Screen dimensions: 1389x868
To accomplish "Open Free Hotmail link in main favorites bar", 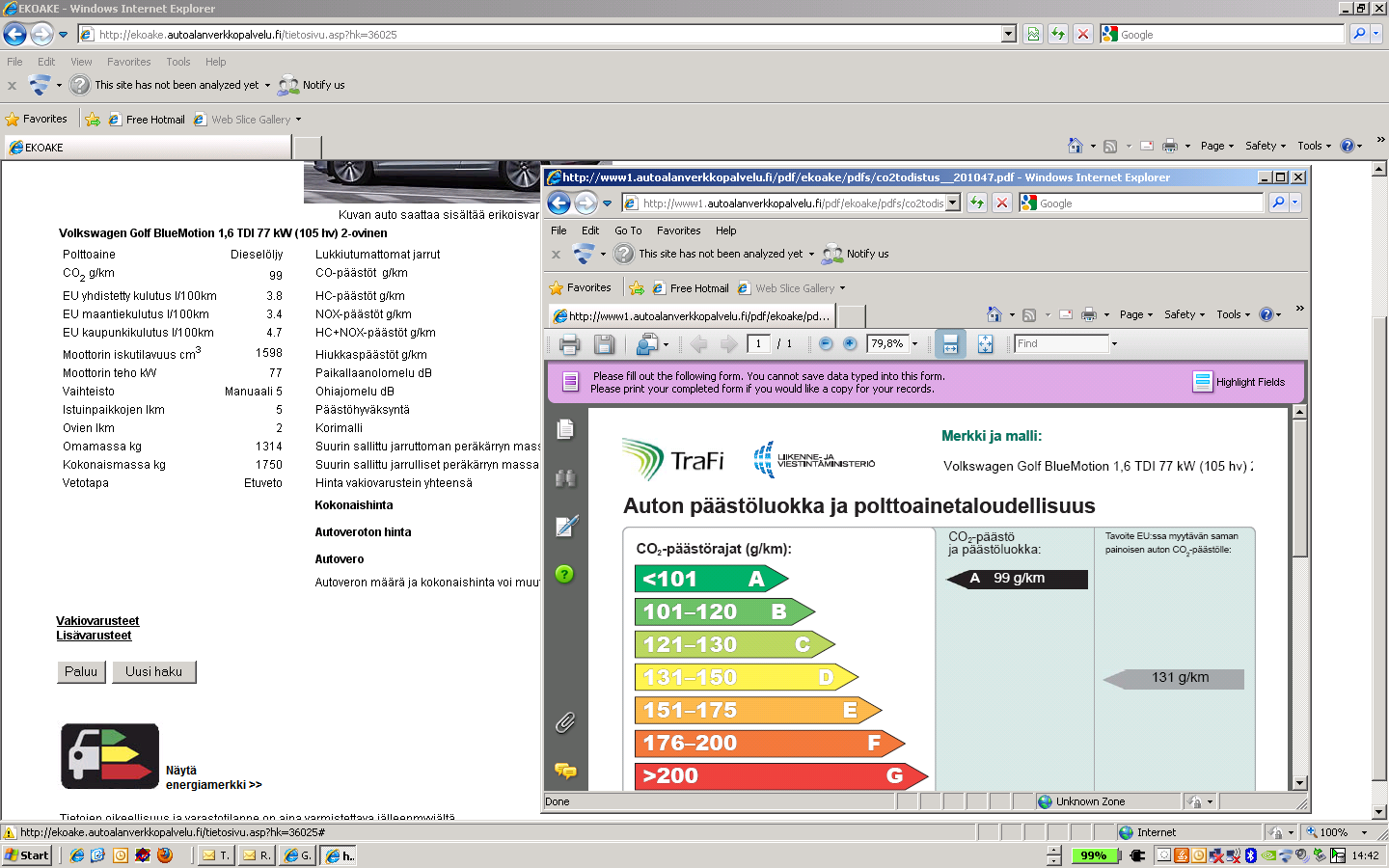I will (x=147, y=120).
